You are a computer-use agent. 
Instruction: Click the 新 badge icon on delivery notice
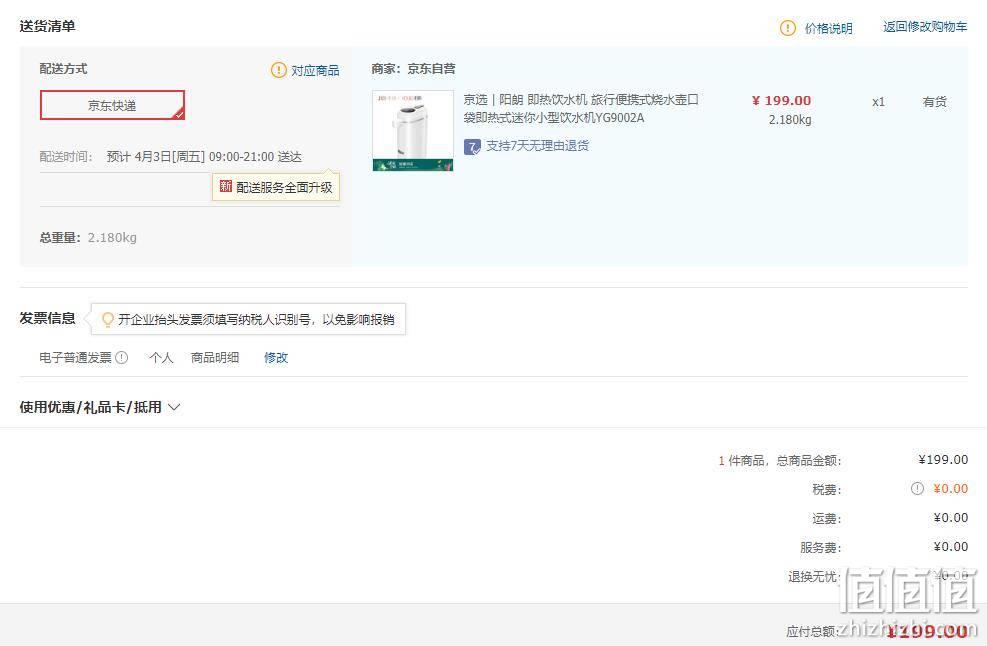pos(225,186)
